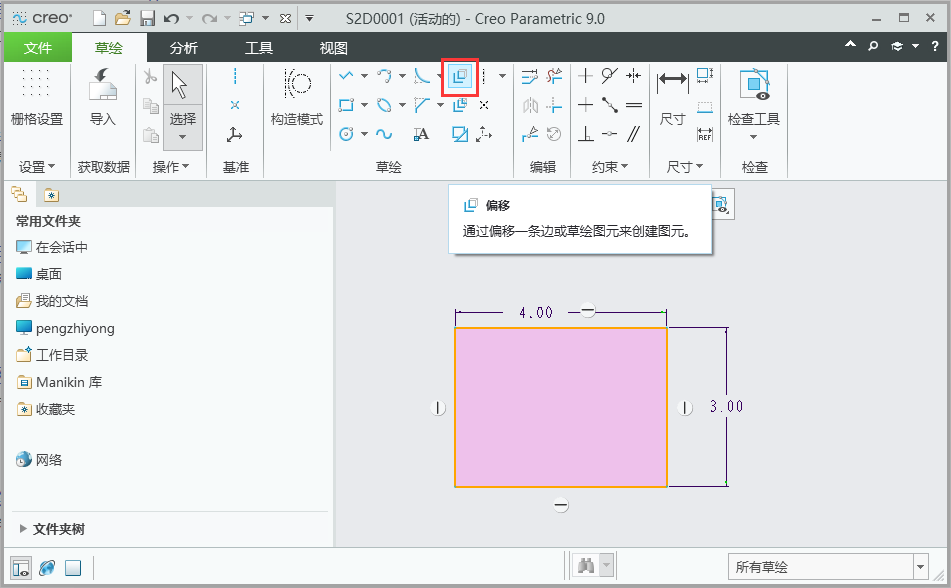Apply the Coincident constraint
Screen dimensions: 951x588
pos(610,134)
